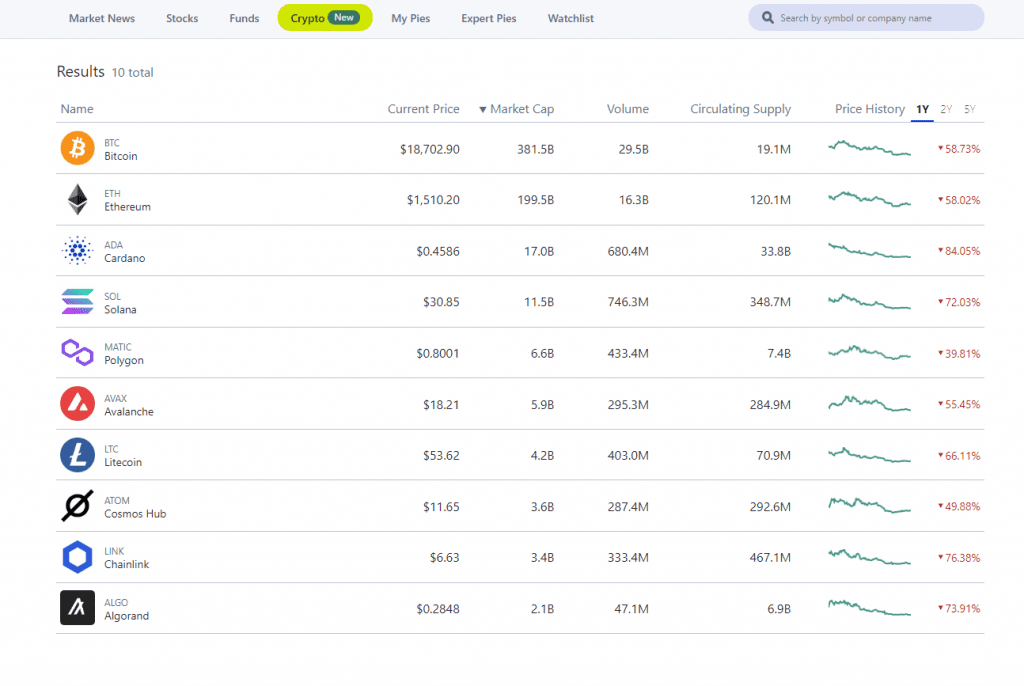Click Cardano's price history sparkline chart
The height and width of the screenshot is (686, 1024).
[x=869, y=250]
